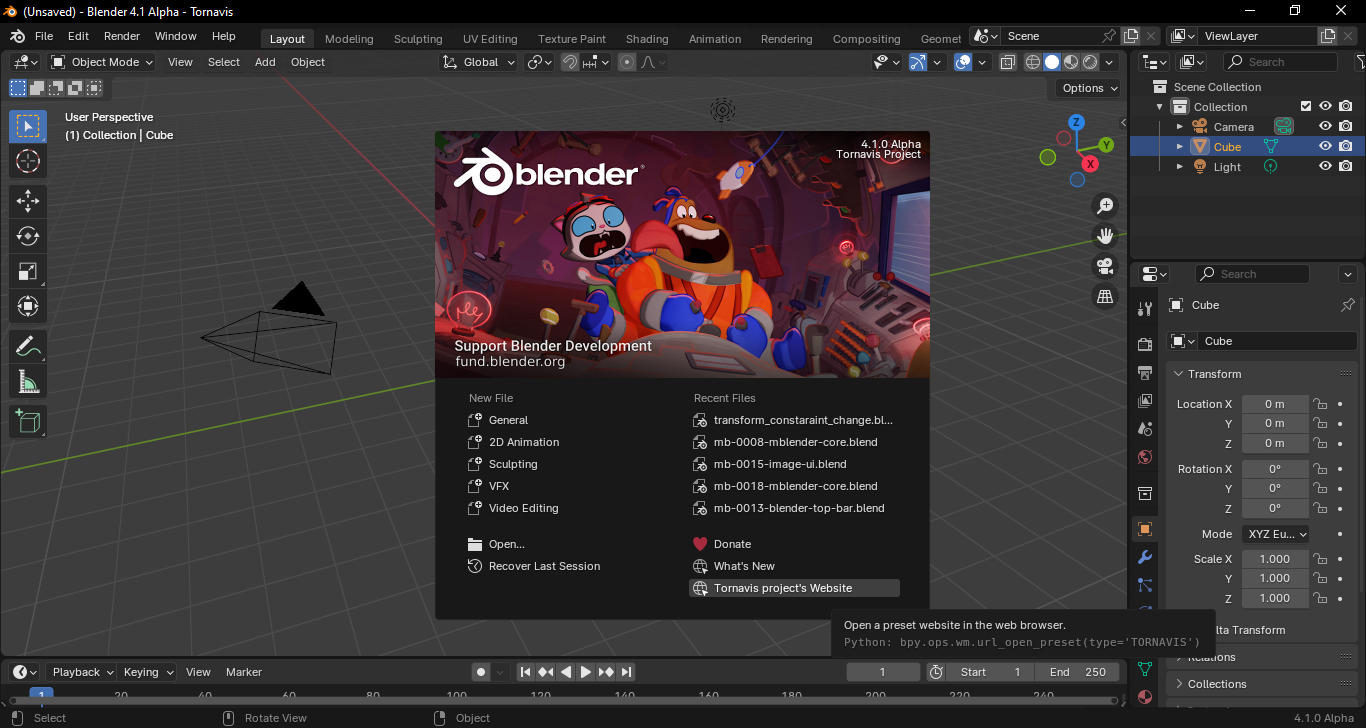Open Tornavis project's Website link
Viewport: 1366px width, 728px height.
click(x=794, y=588)
